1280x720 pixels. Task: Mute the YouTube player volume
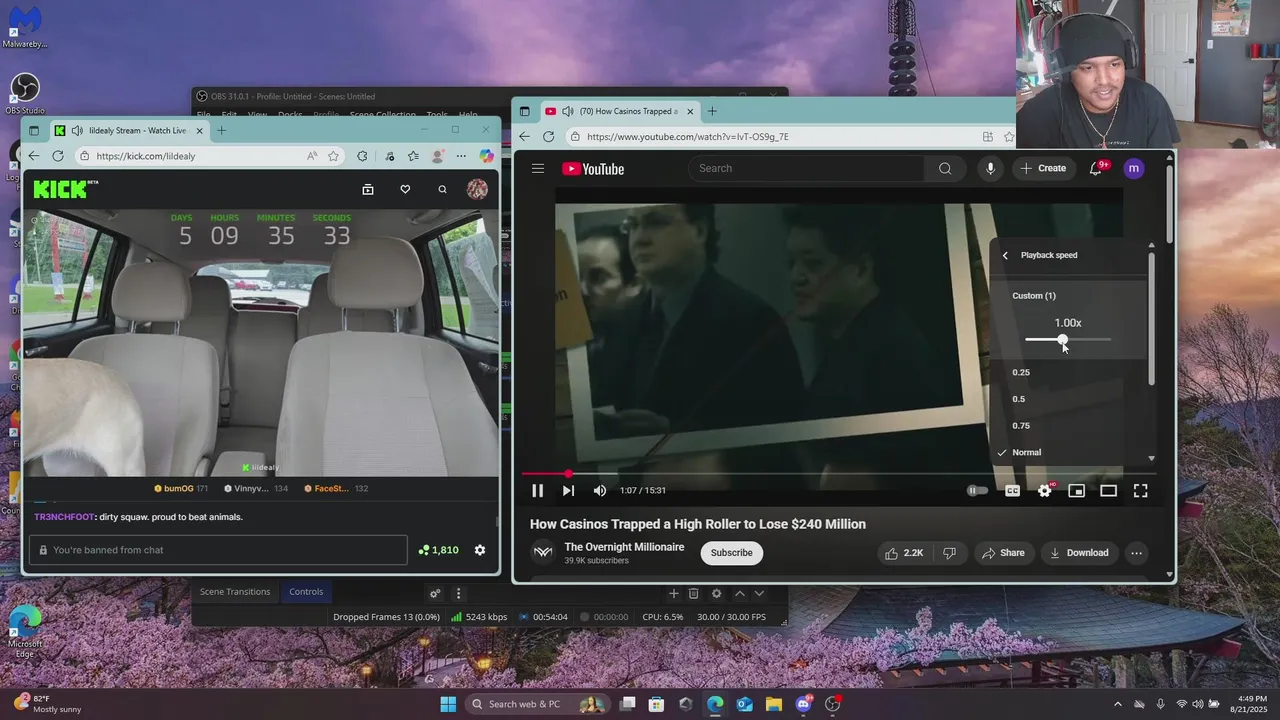pyautogui.click(x=600, y=491)
